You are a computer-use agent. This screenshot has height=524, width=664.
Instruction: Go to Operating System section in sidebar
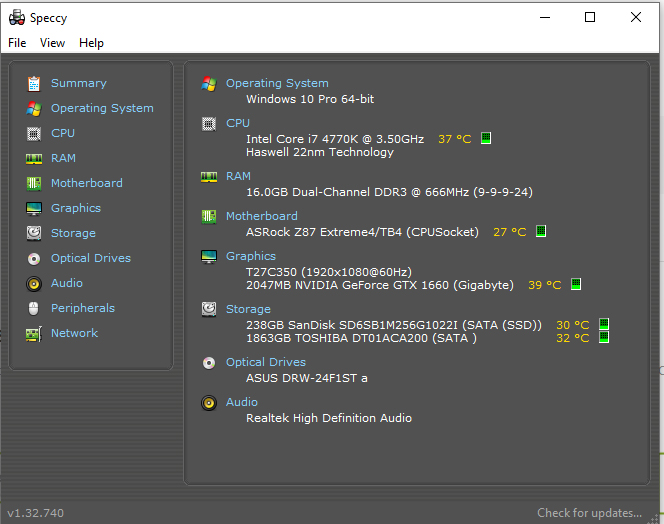tap(102, 108)
